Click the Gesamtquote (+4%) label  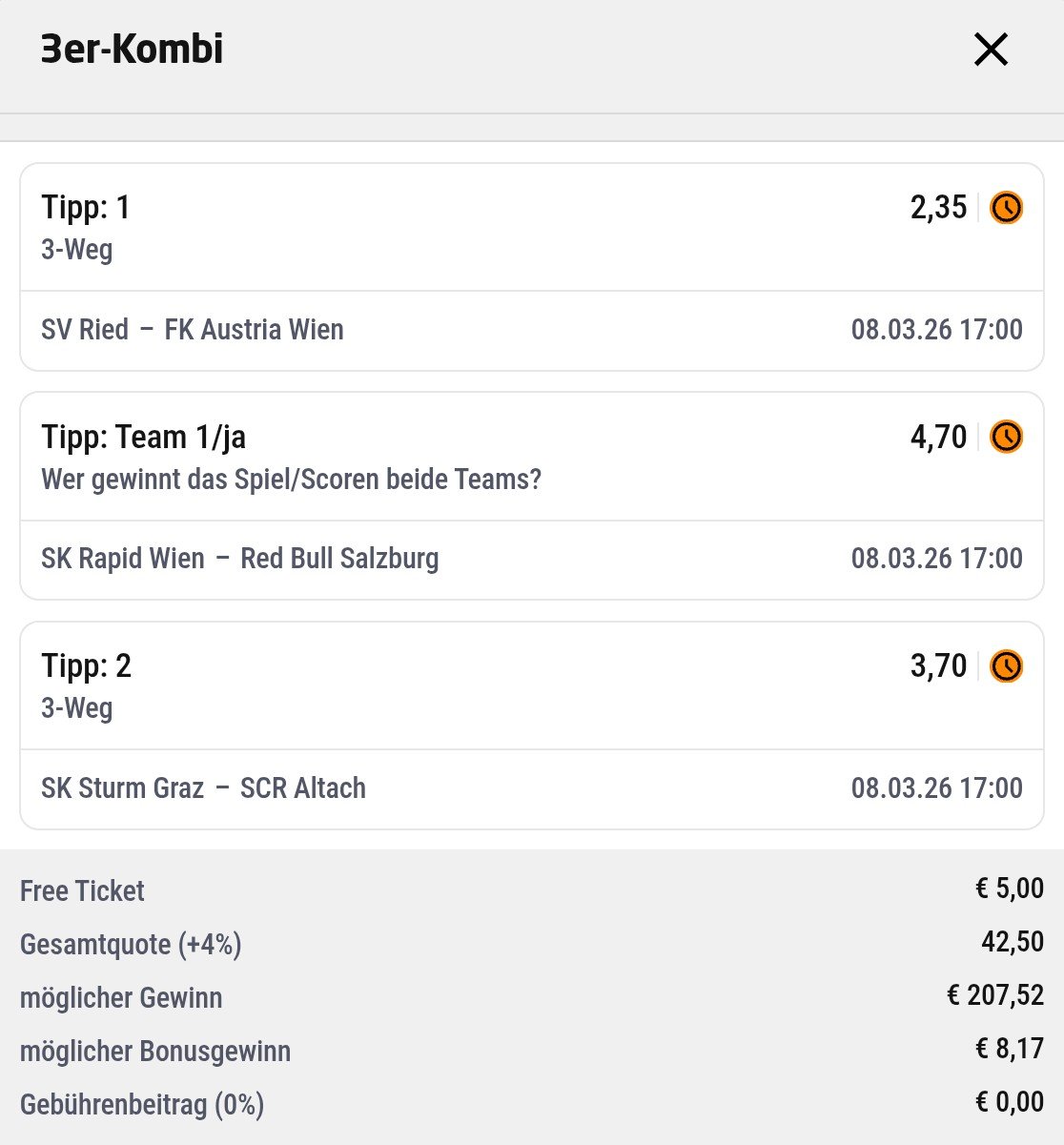[131, 945]
